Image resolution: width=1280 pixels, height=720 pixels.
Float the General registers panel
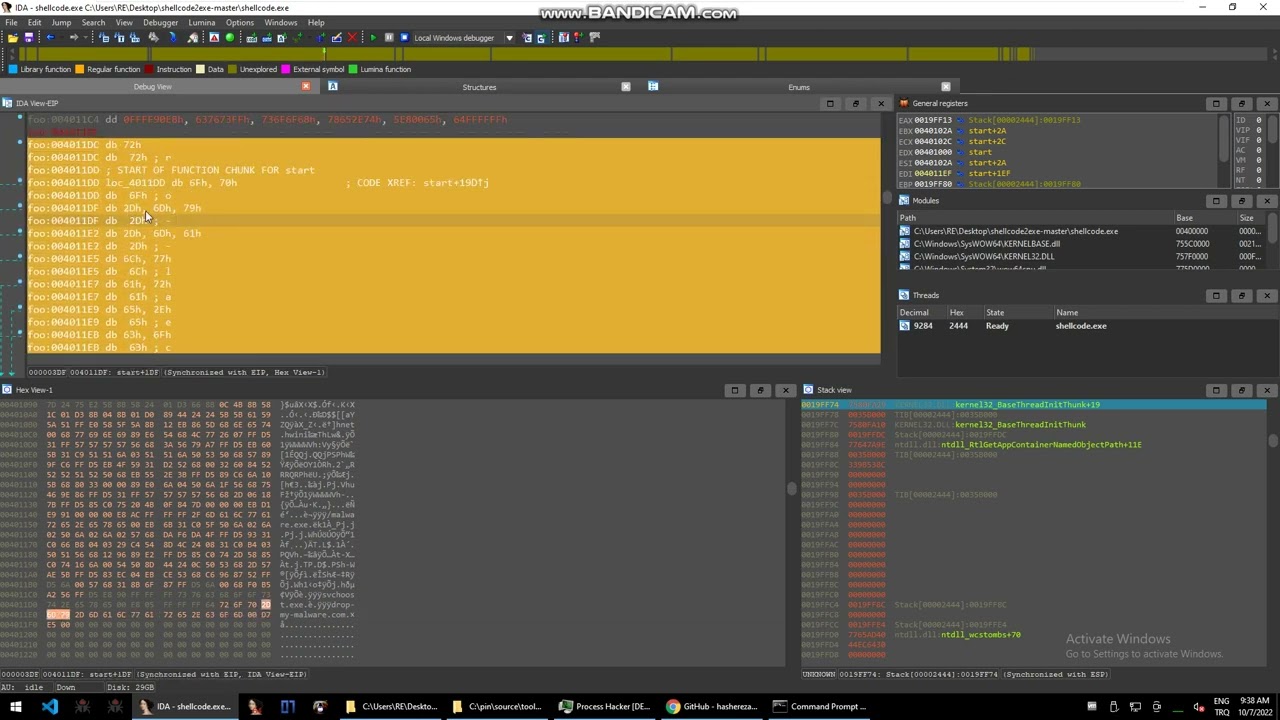[1241, 104]
